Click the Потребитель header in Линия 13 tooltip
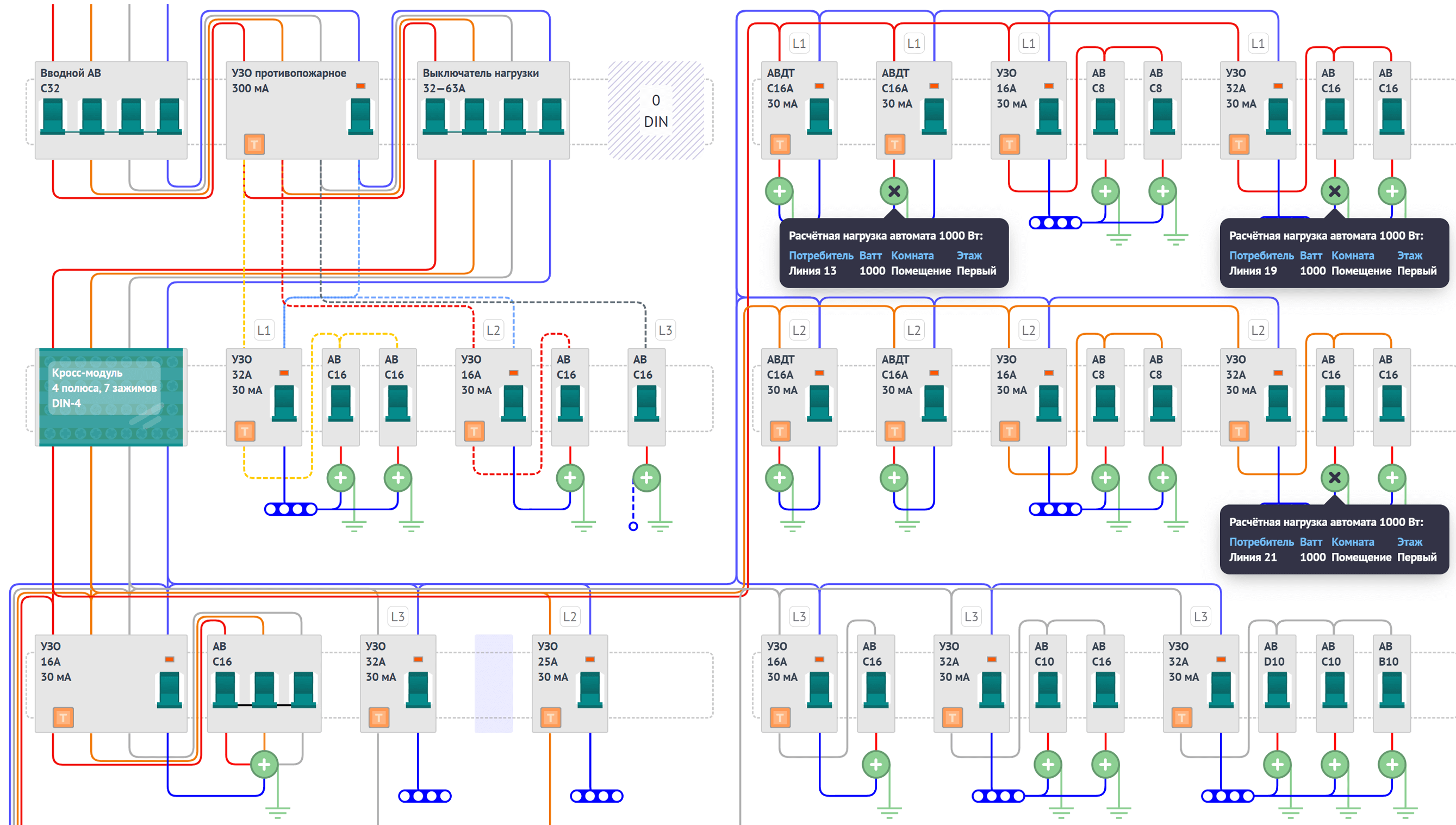This screenshot has height=825, width=1456. [x=820, y=255]
